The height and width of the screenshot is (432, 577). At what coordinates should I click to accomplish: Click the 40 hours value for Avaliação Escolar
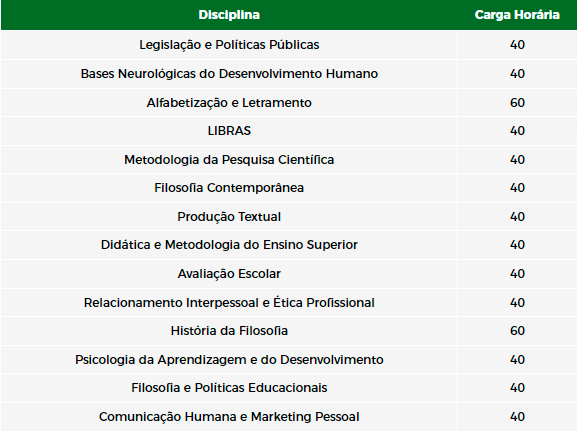(517, 274)
